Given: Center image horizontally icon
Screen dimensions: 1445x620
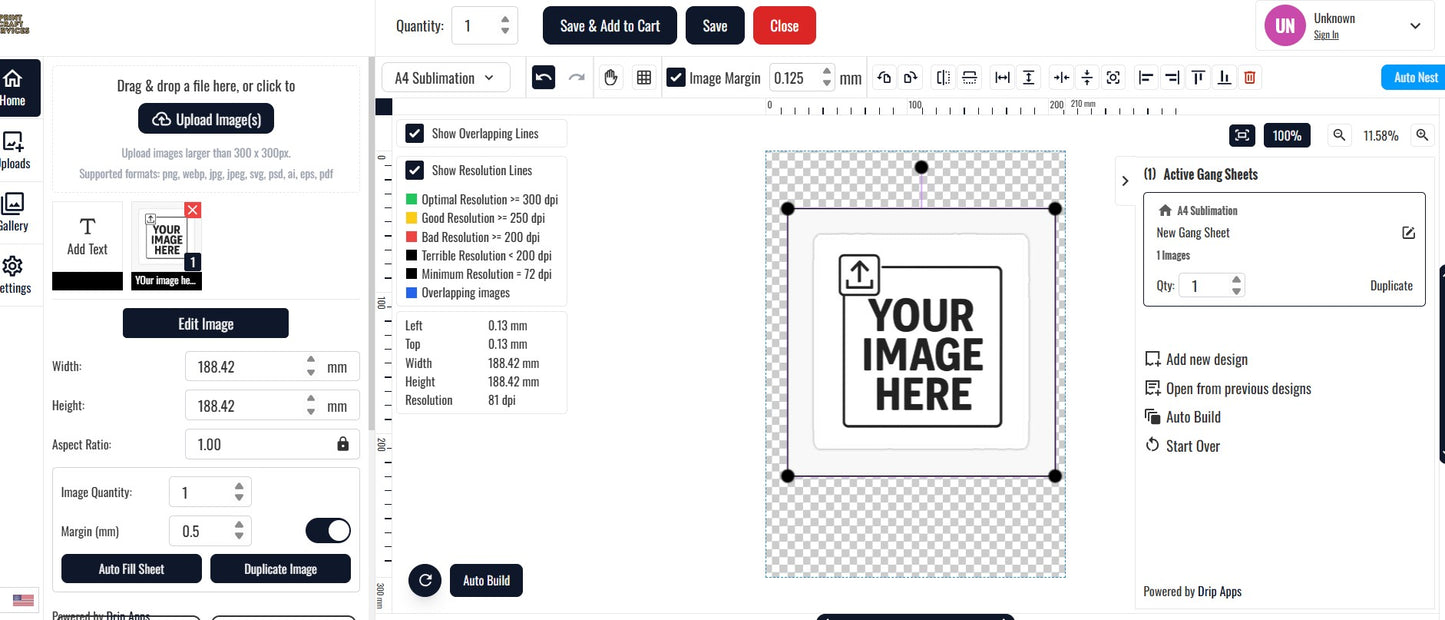Looking at the screenshot, I should [1061, 77].
